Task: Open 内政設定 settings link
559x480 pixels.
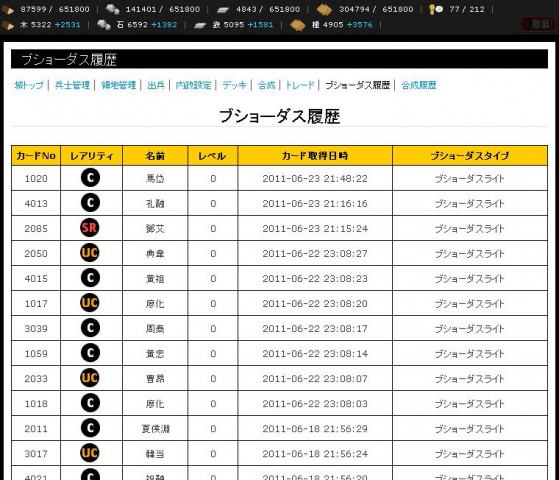Action: [x=193, y=85]
